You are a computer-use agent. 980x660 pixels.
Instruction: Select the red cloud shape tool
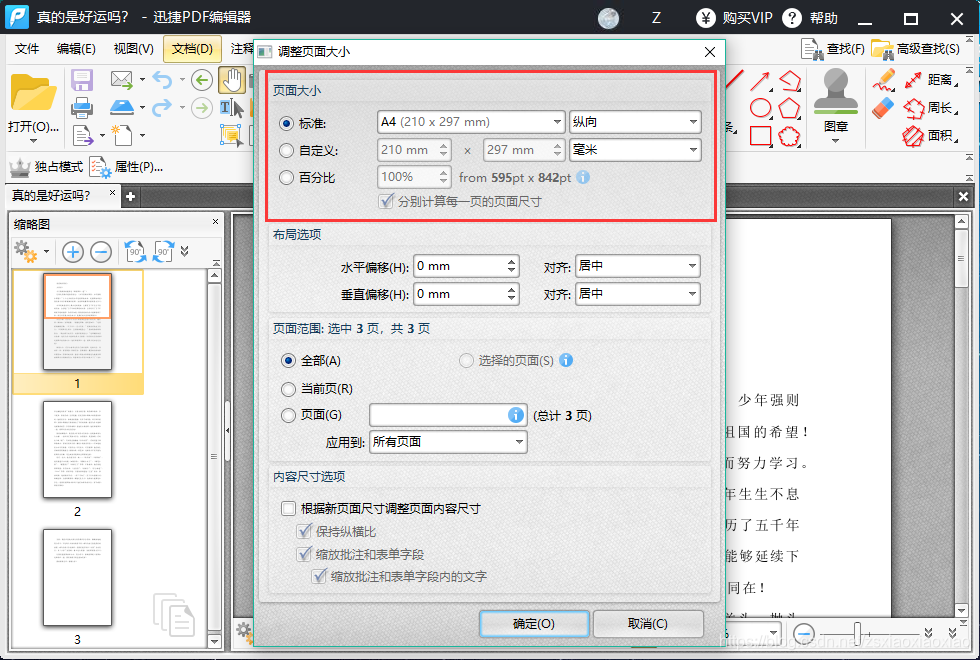[x=789, y=136]
